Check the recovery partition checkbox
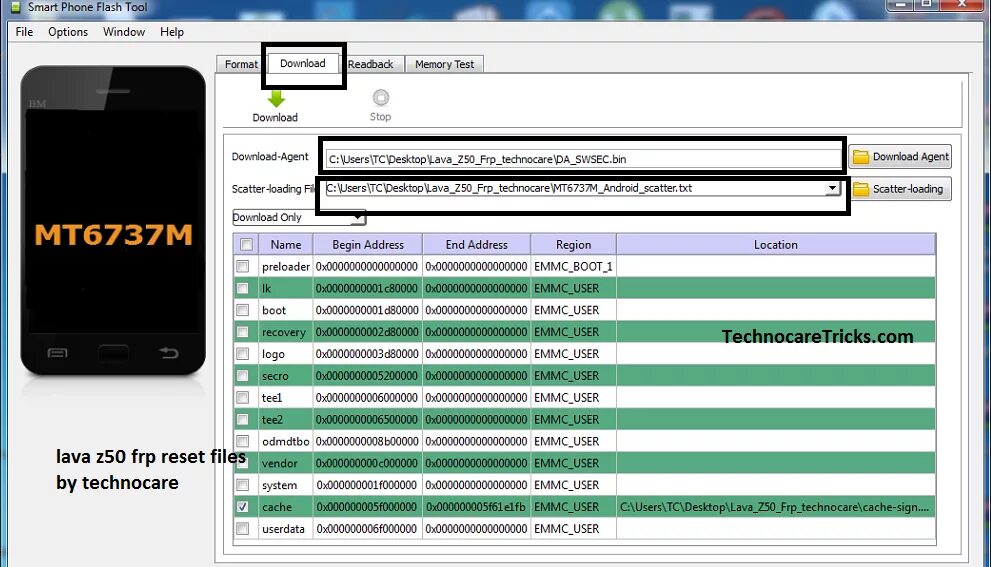 [243, 332]
